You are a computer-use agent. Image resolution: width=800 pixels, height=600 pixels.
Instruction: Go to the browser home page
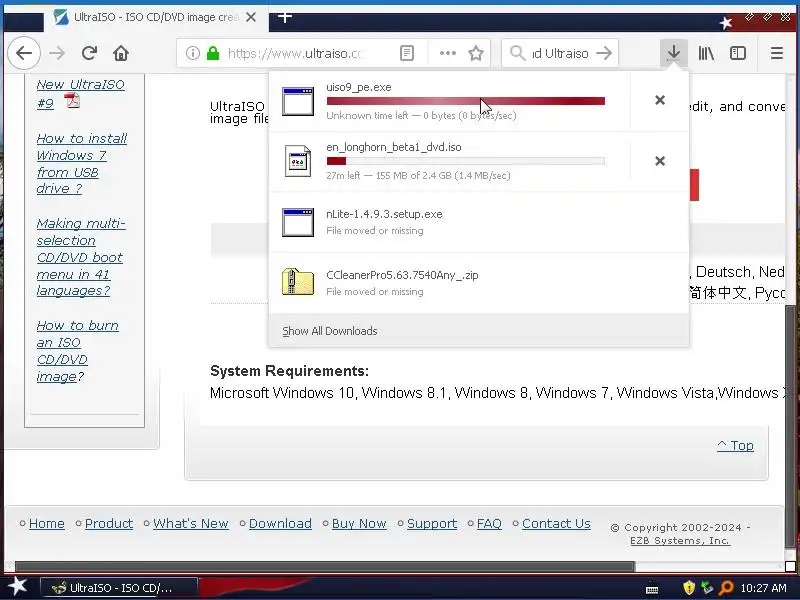(x=121, y=53)
